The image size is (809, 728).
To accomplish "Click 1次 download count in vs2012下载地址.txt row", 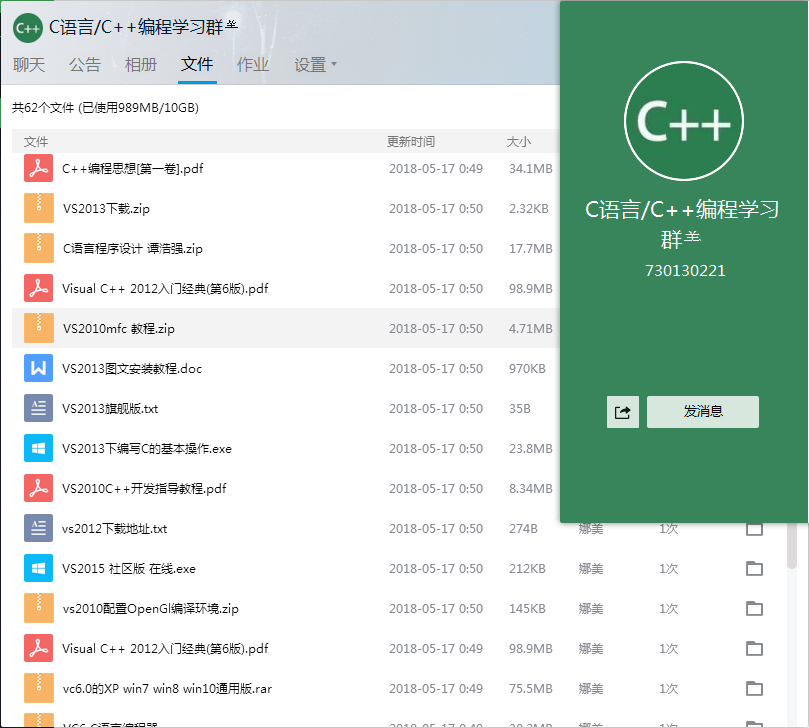I will tap(668, 529).
